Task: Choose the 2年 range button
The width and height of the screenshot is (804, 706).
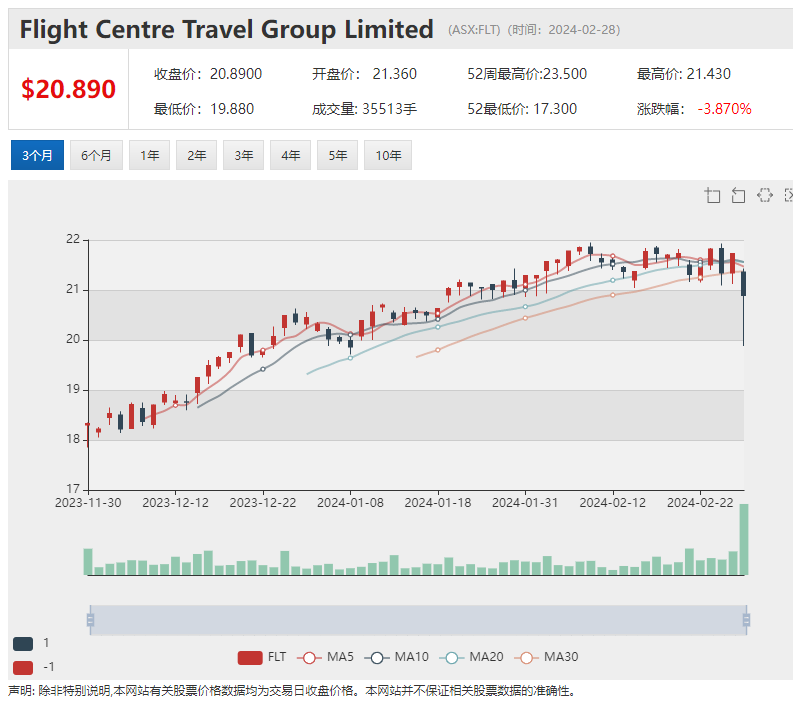Action: tap(196, 155)
